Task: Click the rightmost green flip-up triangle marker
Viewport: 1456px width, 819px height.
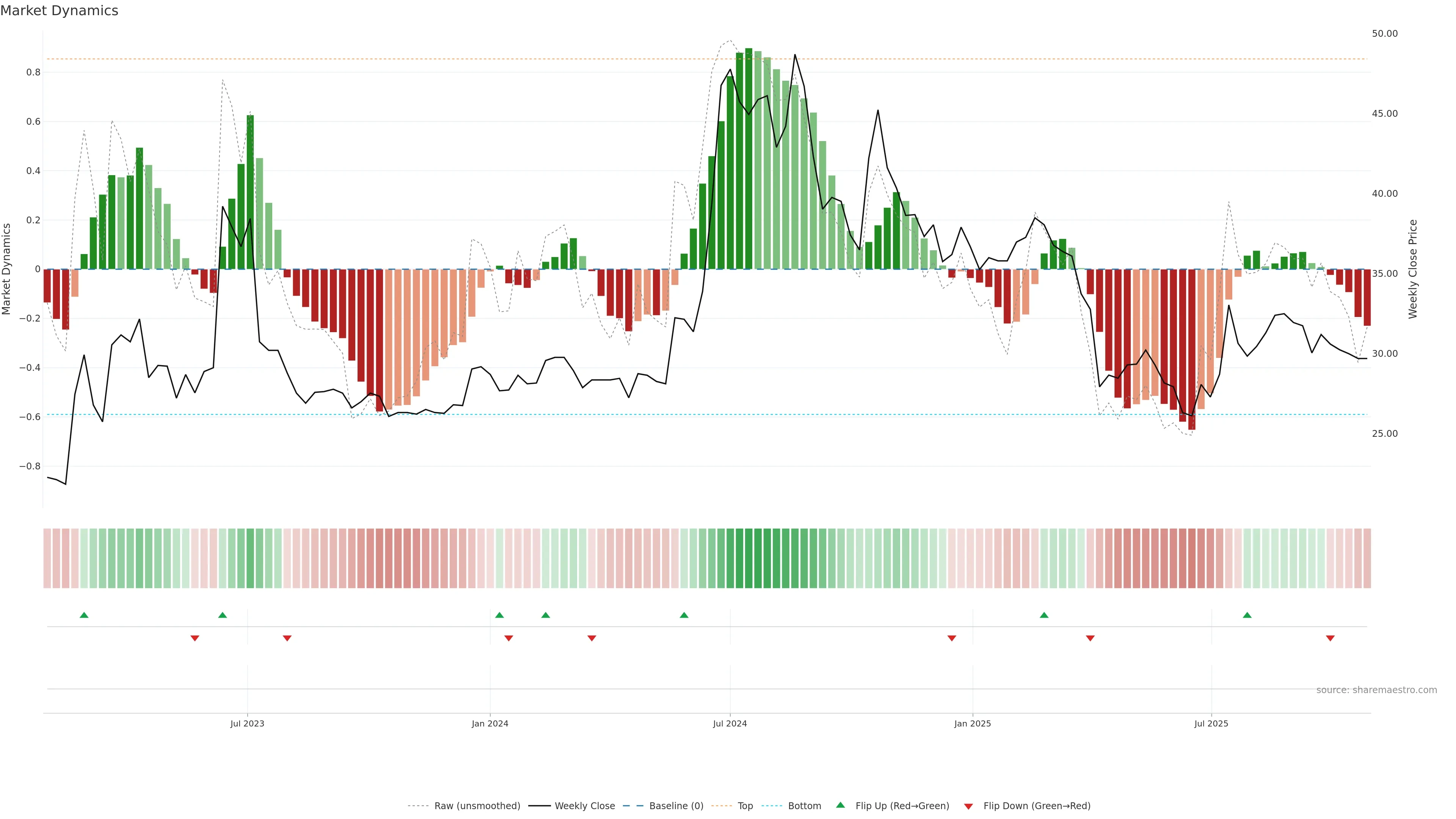Action: (x=1247, y=615)
